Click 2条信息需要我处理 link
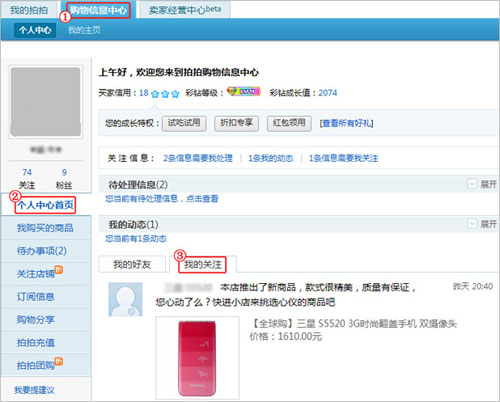The image size is (500, 402). tap(198, 158)
